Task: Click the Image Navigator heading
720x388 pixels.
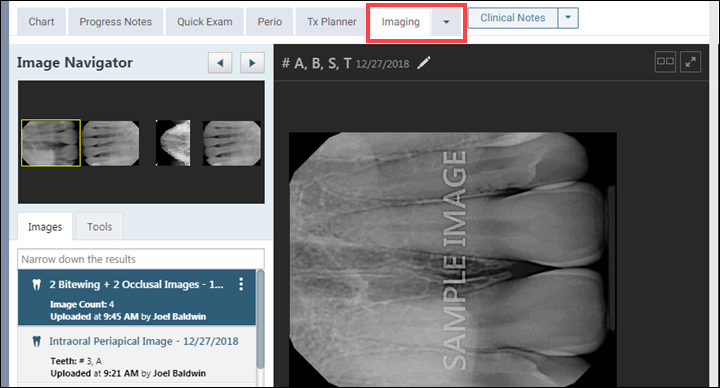Action: point(75,62)
